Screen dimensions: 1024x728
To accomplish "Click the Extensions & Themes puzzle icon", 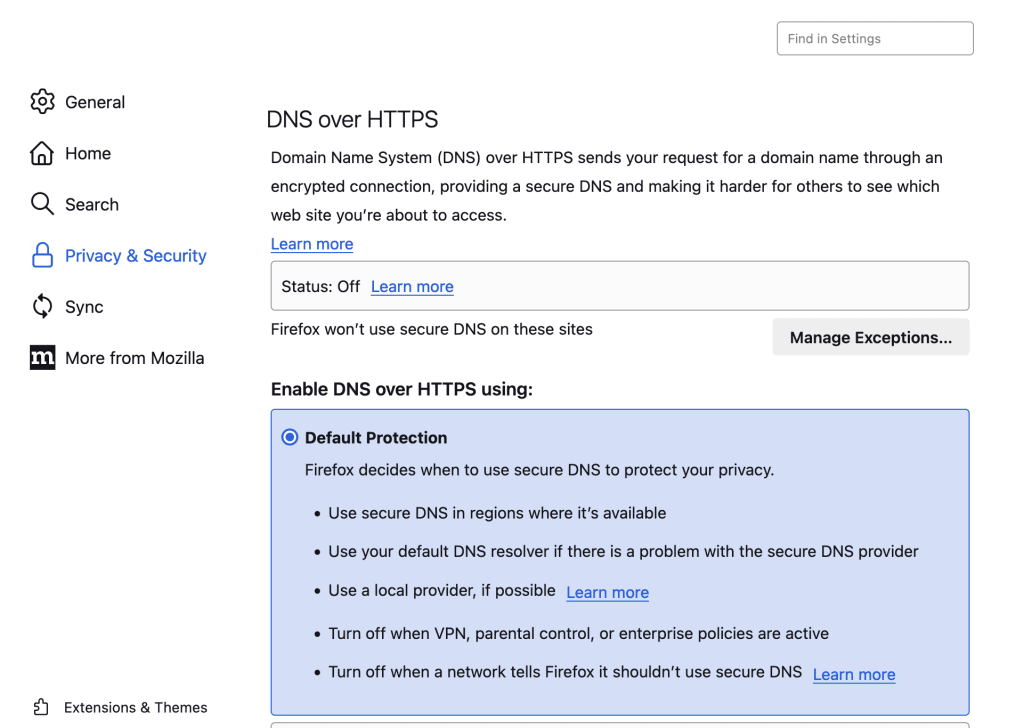I will pos(42,707).
